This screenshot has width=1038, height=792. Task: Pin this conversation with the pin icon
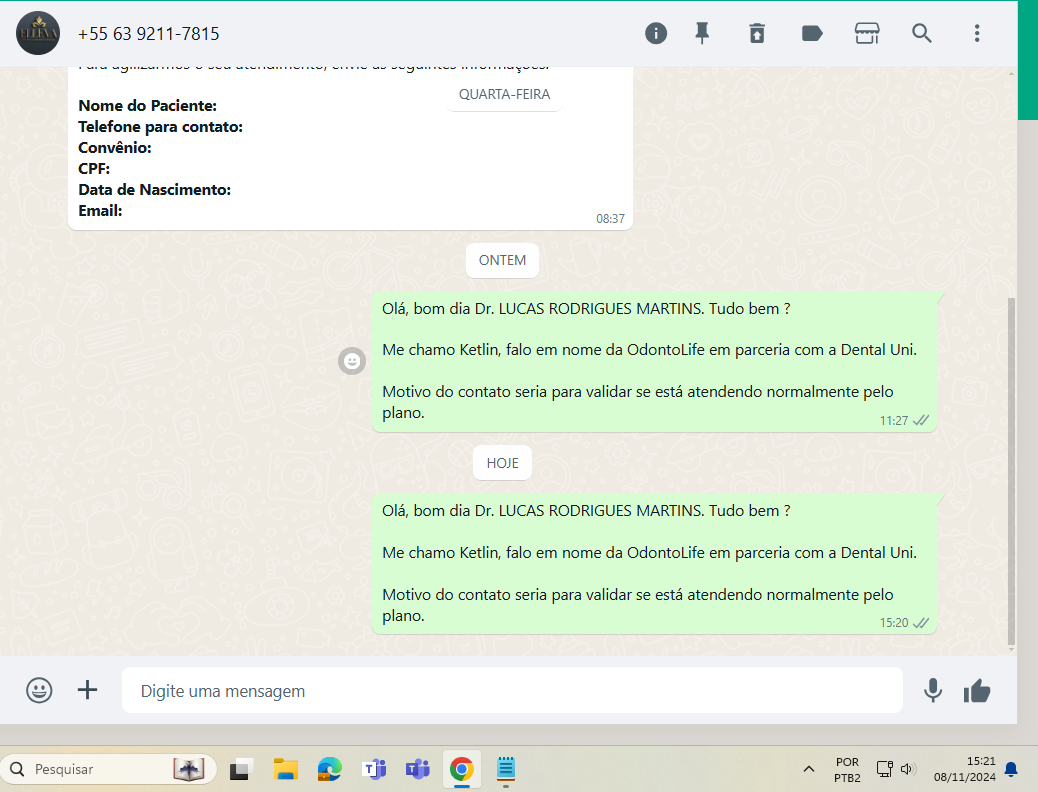702,33
